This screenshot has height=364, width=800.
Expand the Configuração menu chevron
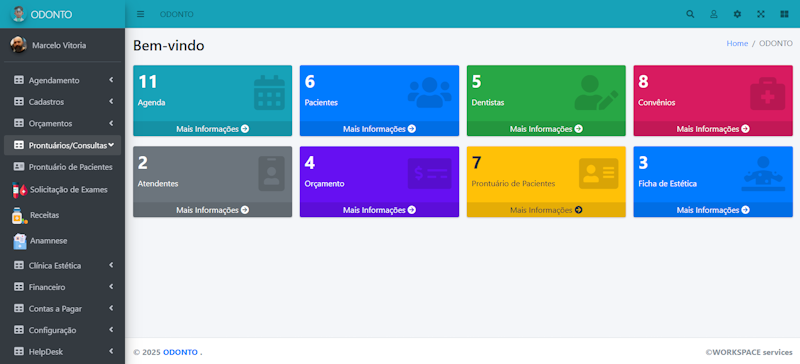click(111, 329)
